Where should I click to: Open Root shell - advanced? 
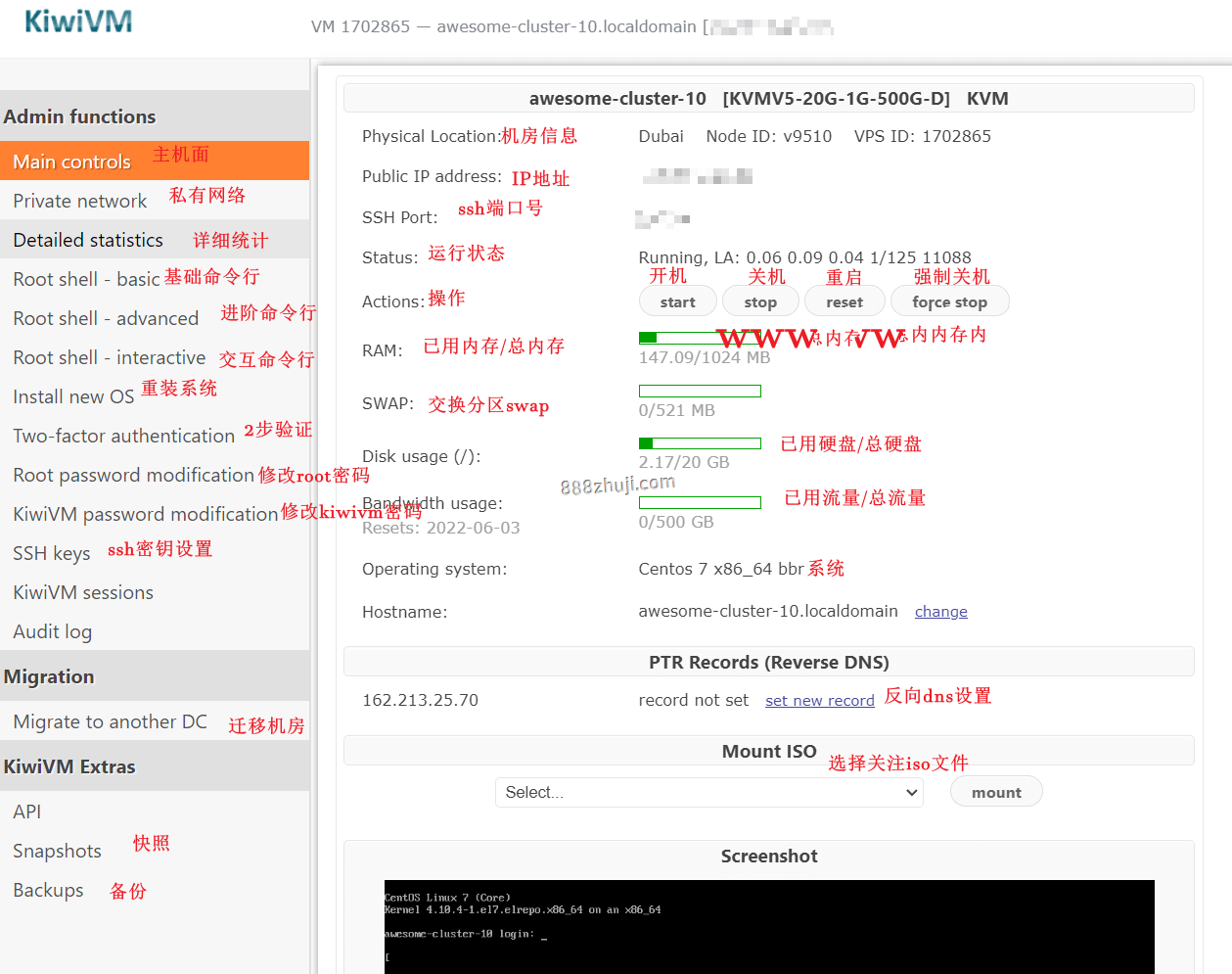[x=155, y=317]
